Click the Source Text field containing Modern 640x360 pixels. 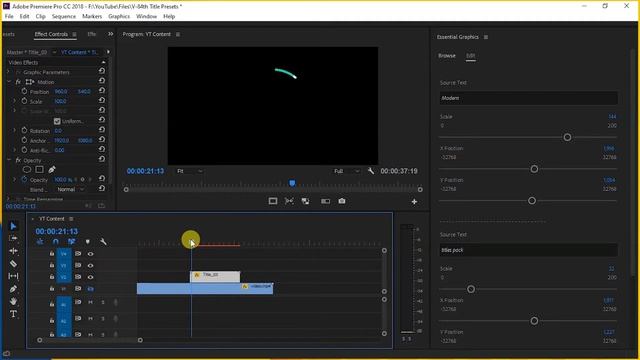528,98
